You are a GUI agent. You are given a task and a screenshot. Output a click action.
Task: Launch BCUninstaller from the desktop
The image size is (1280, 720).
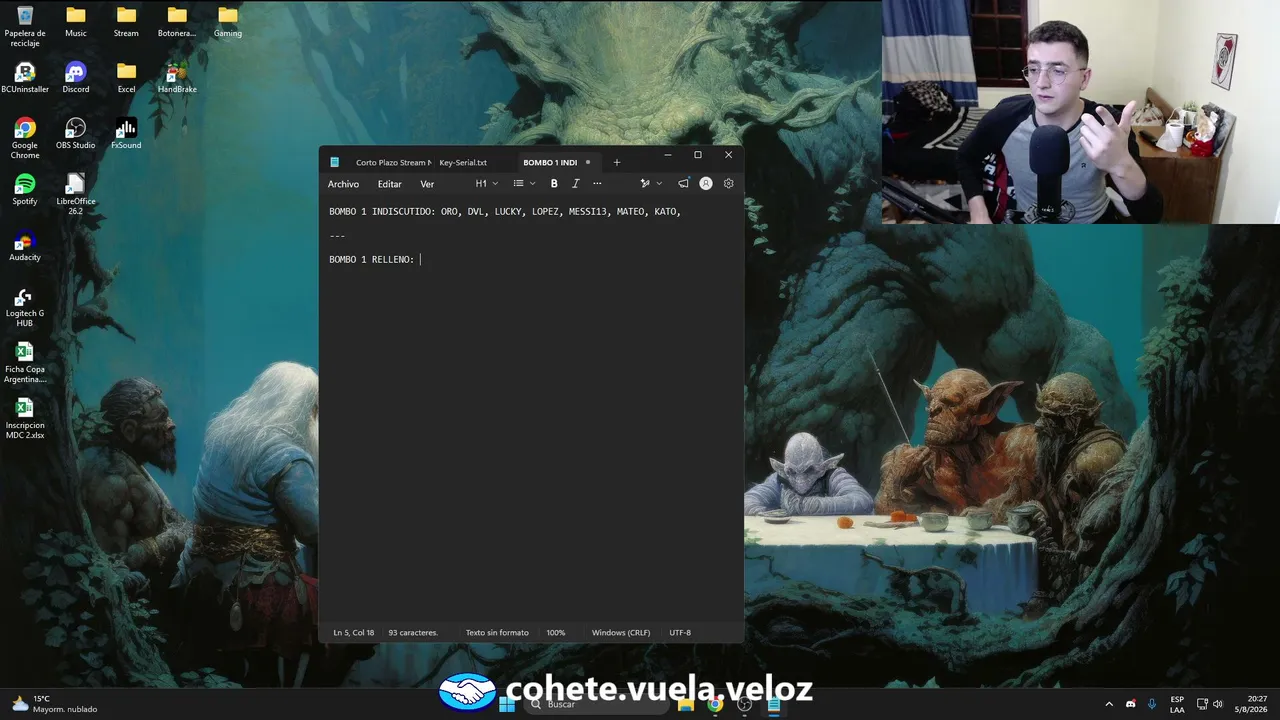coord(25,78)
